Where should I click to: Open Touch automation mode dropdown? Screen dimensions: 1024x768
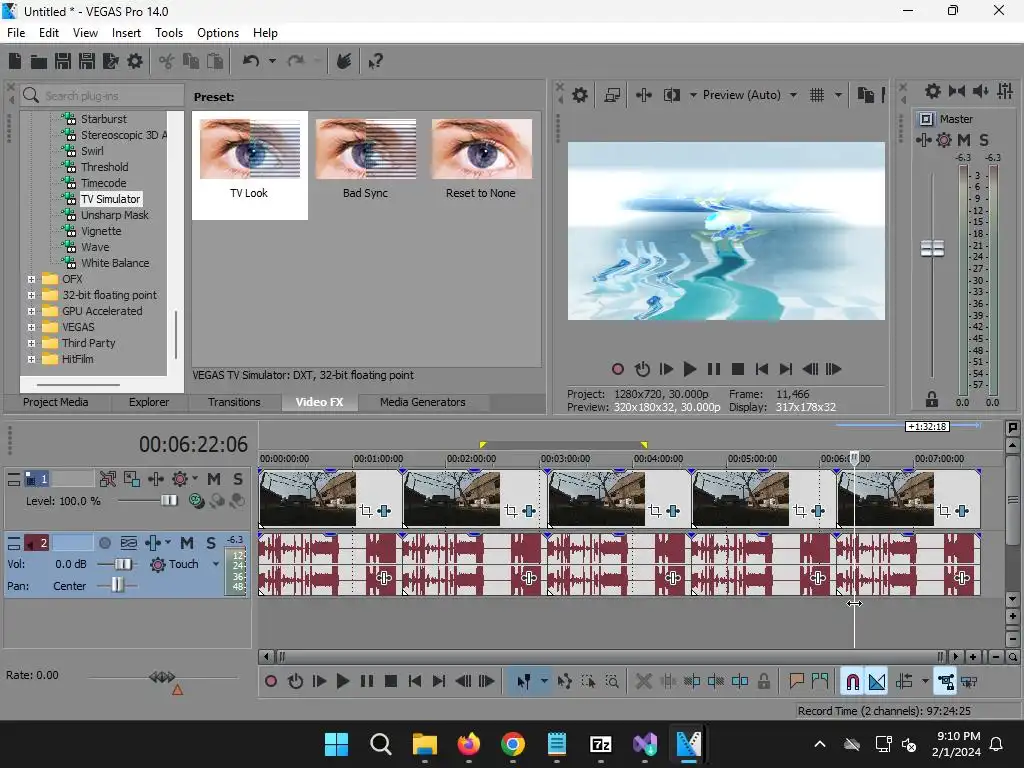[216, 564]
